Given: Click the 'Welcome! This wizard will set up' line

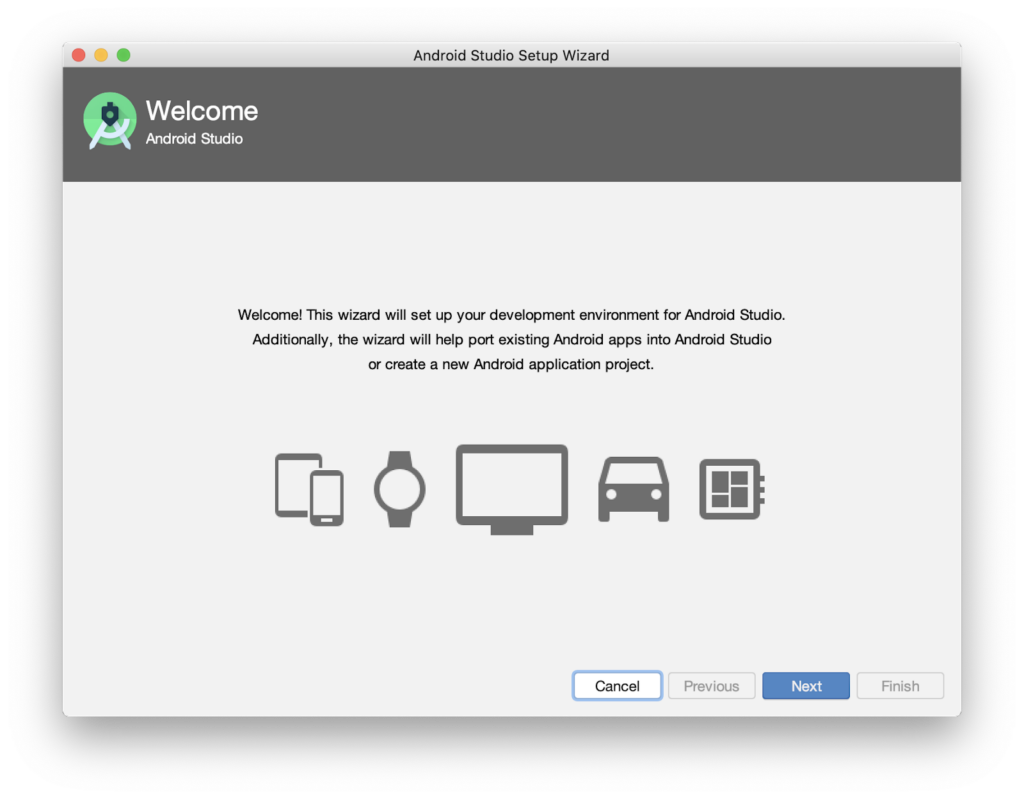Looking at the screenshot, I should coord(511,314).
